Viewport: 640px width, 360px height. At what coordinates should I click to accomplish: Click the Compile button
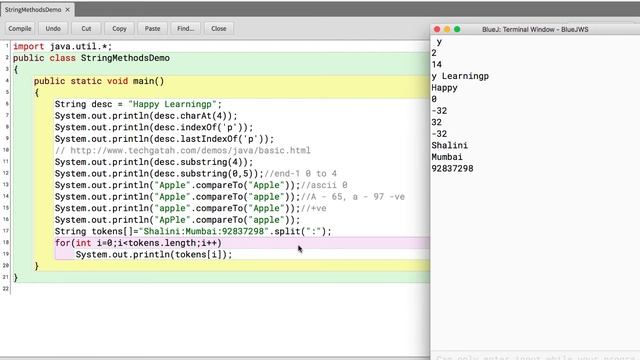(x=20, y=29)
